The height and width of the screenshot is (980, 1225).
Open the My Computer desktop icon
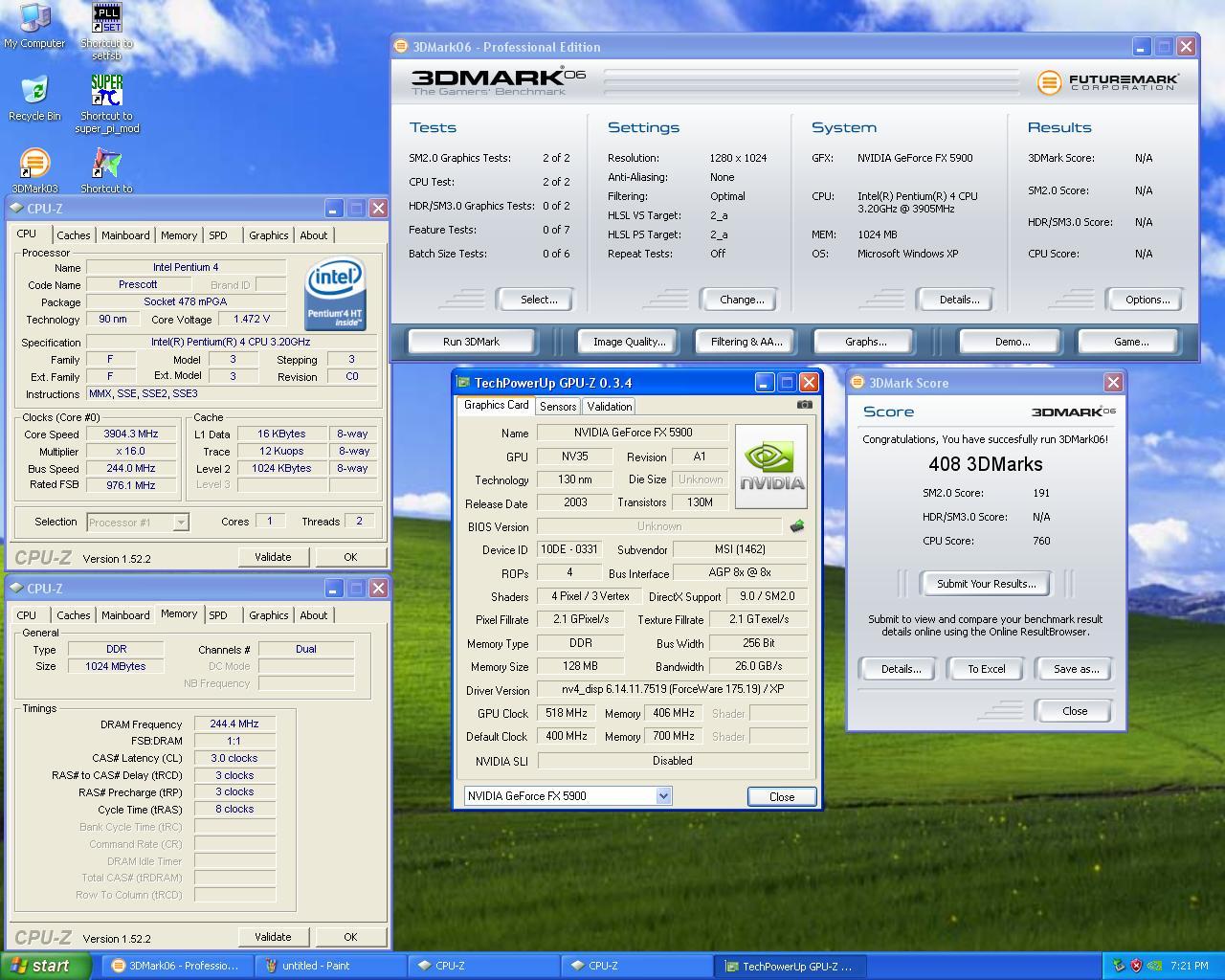click(34, 26)
